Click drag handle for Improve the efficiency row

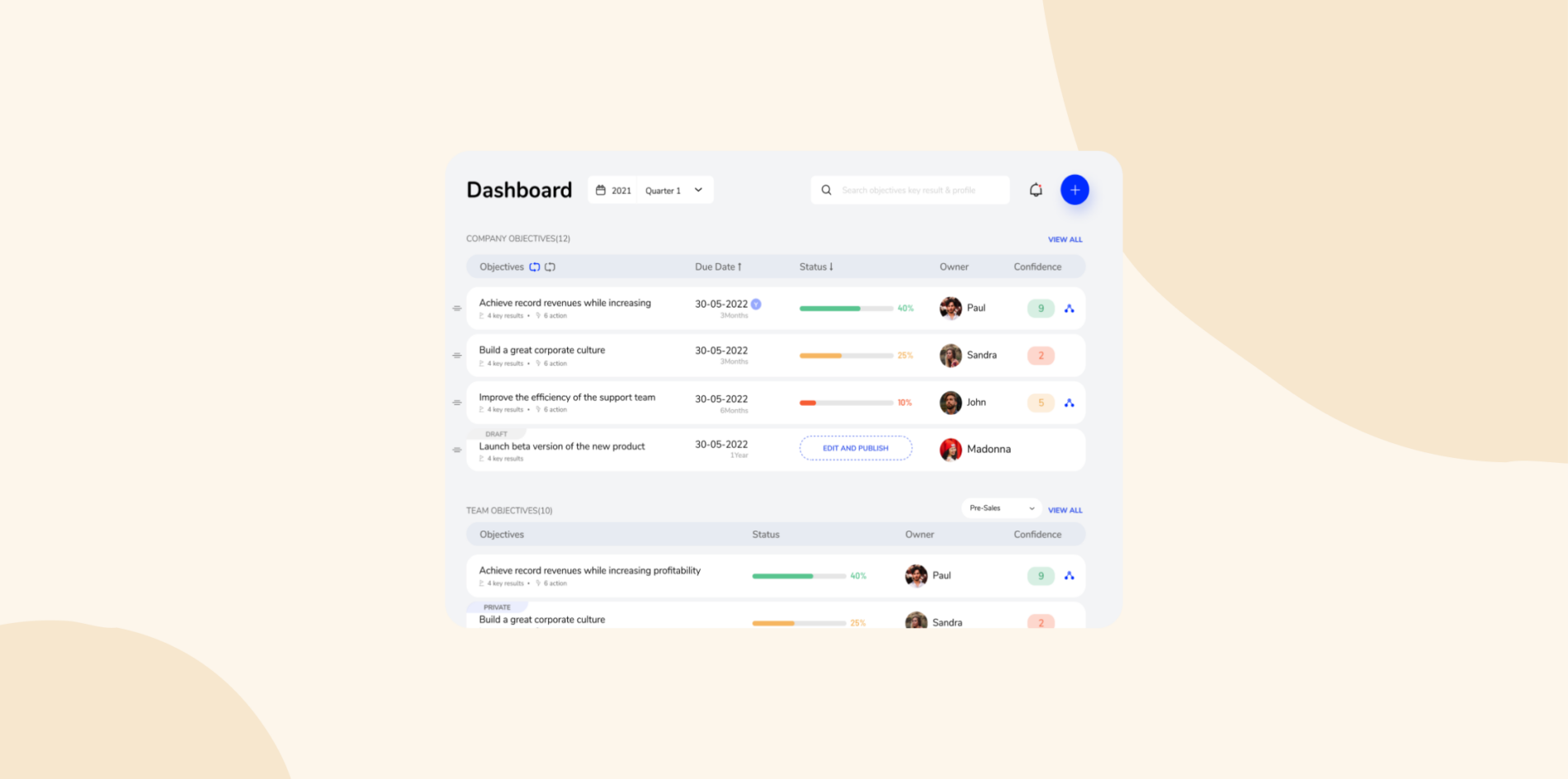tap(456, 403)
